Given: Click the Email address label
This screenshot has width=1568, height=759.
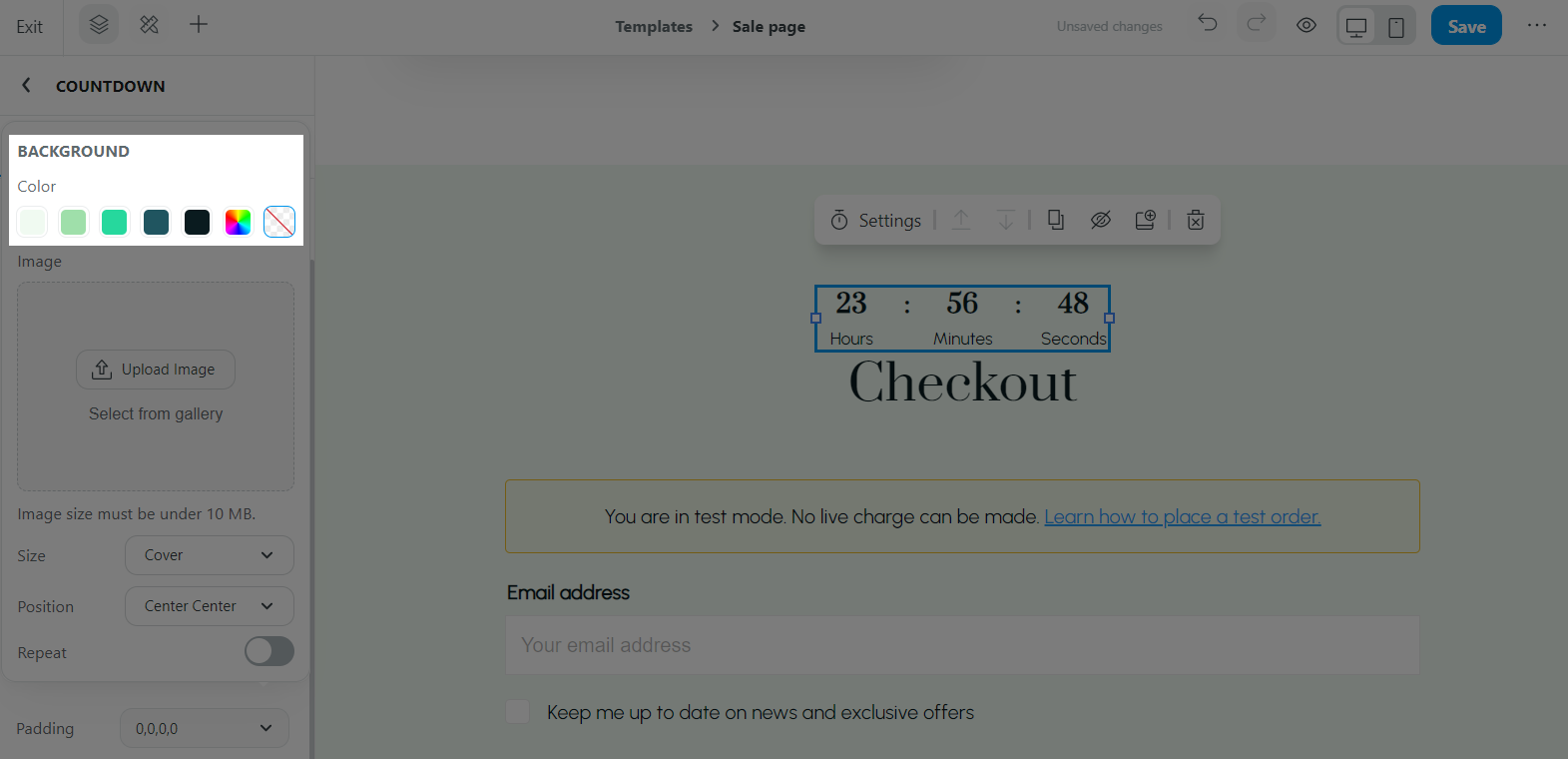Looking at the screenshot, I should pos(568,592).
